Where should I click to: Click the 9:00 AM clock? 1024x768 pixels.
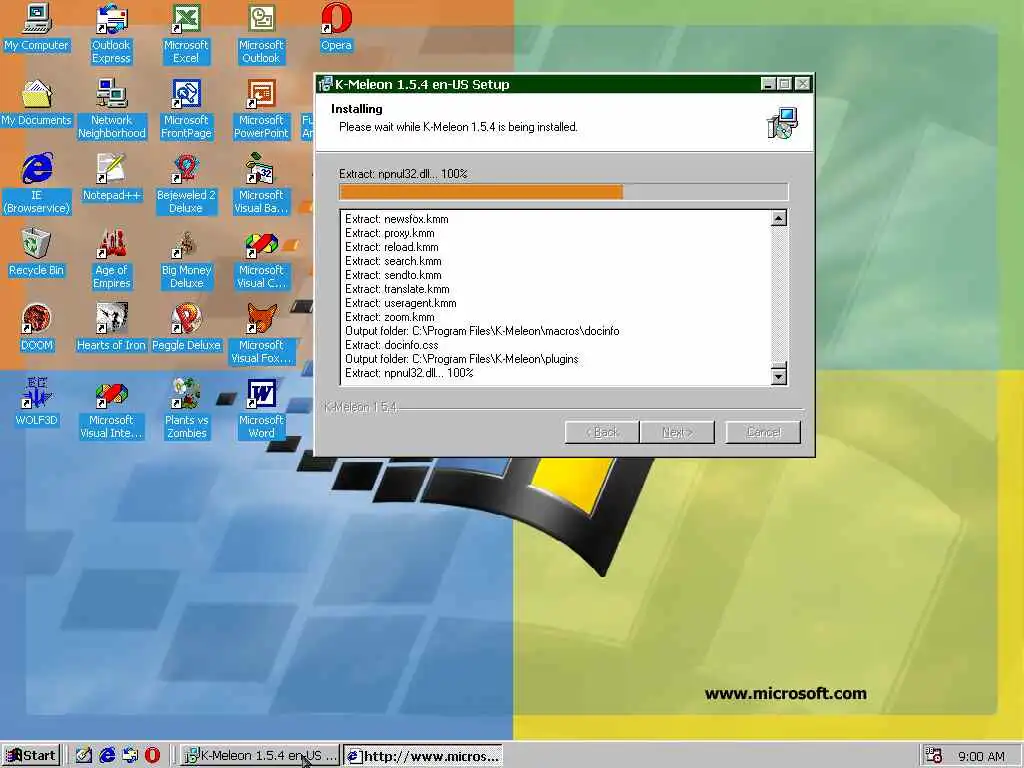[x=981, y=756]
